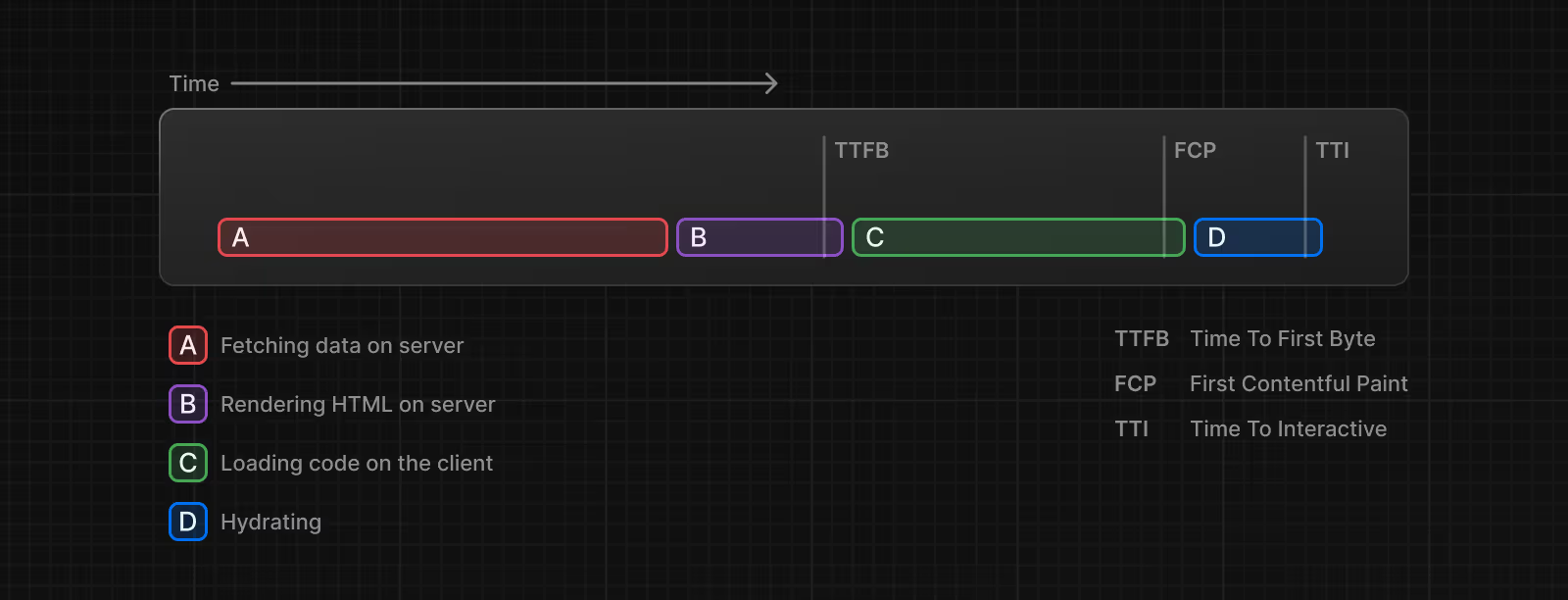Click the purple B legend icon

coord(188,404)
